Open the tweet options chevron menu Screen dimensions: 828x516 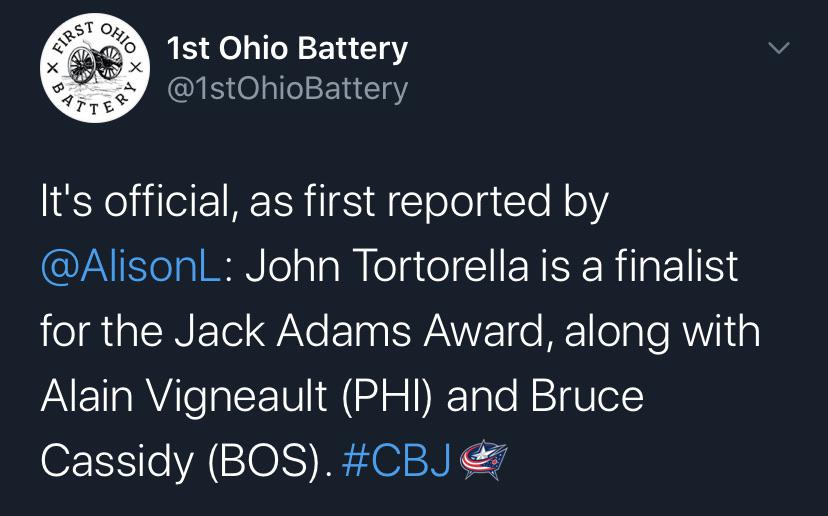point(778,48)
